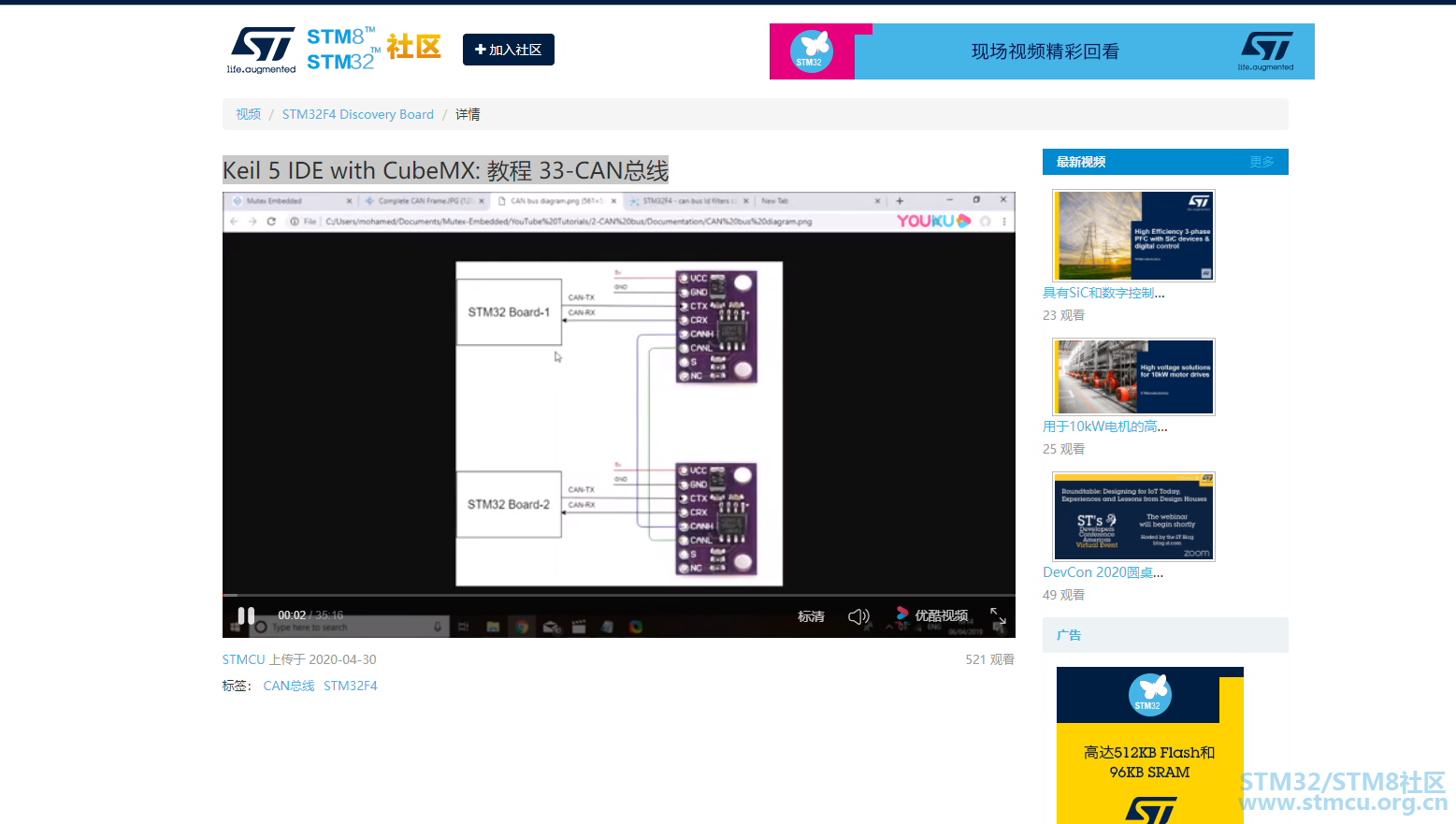Click the CAN wiring diagram video frame

coord(619,424)
